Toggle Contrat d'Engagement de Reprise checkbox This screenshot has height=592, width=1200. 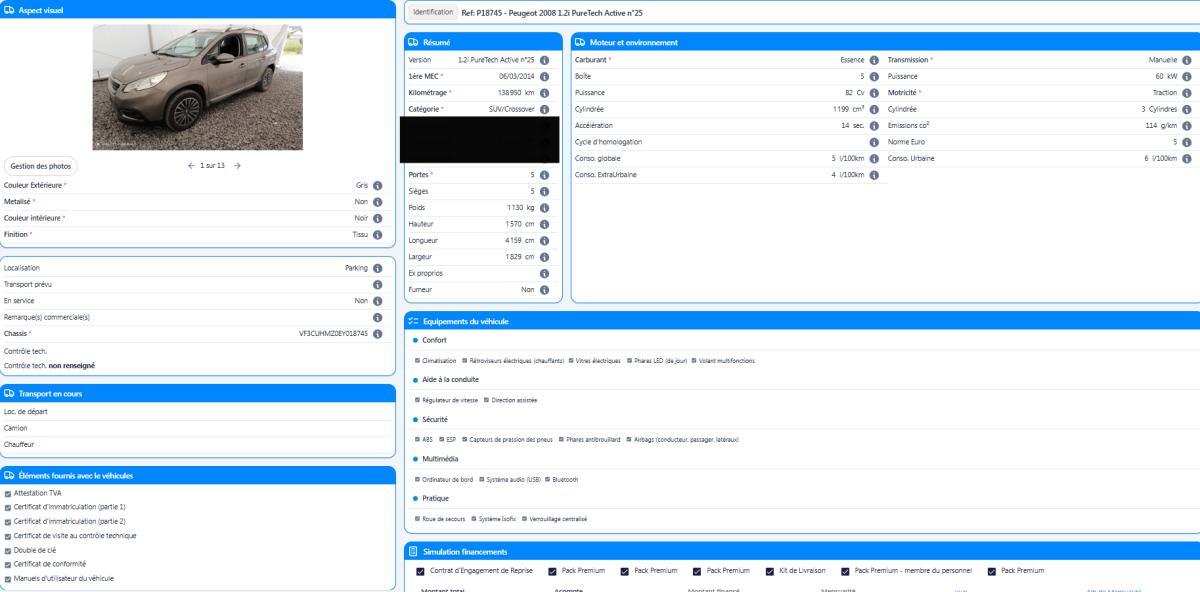tap(420, 571)
